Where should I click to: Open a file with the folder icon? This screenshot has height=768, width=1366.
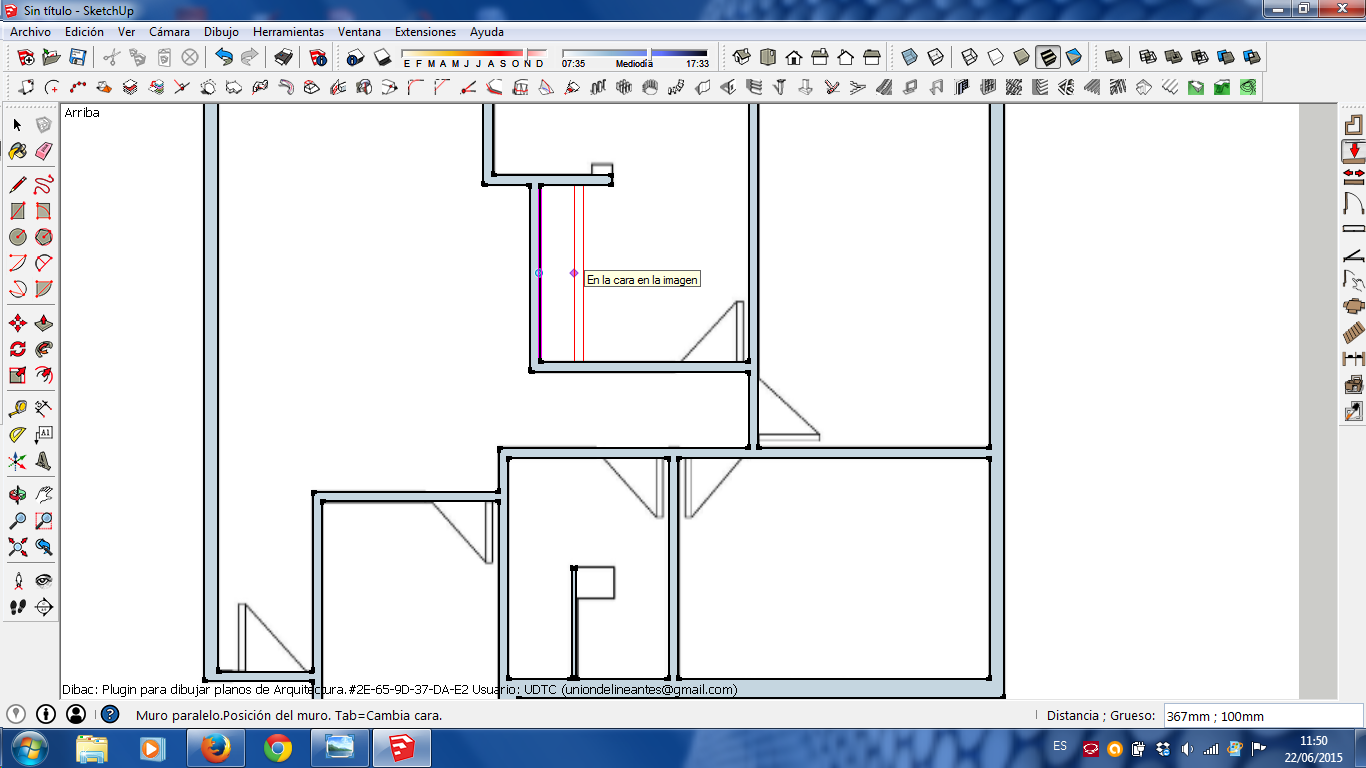coord(51,57)
